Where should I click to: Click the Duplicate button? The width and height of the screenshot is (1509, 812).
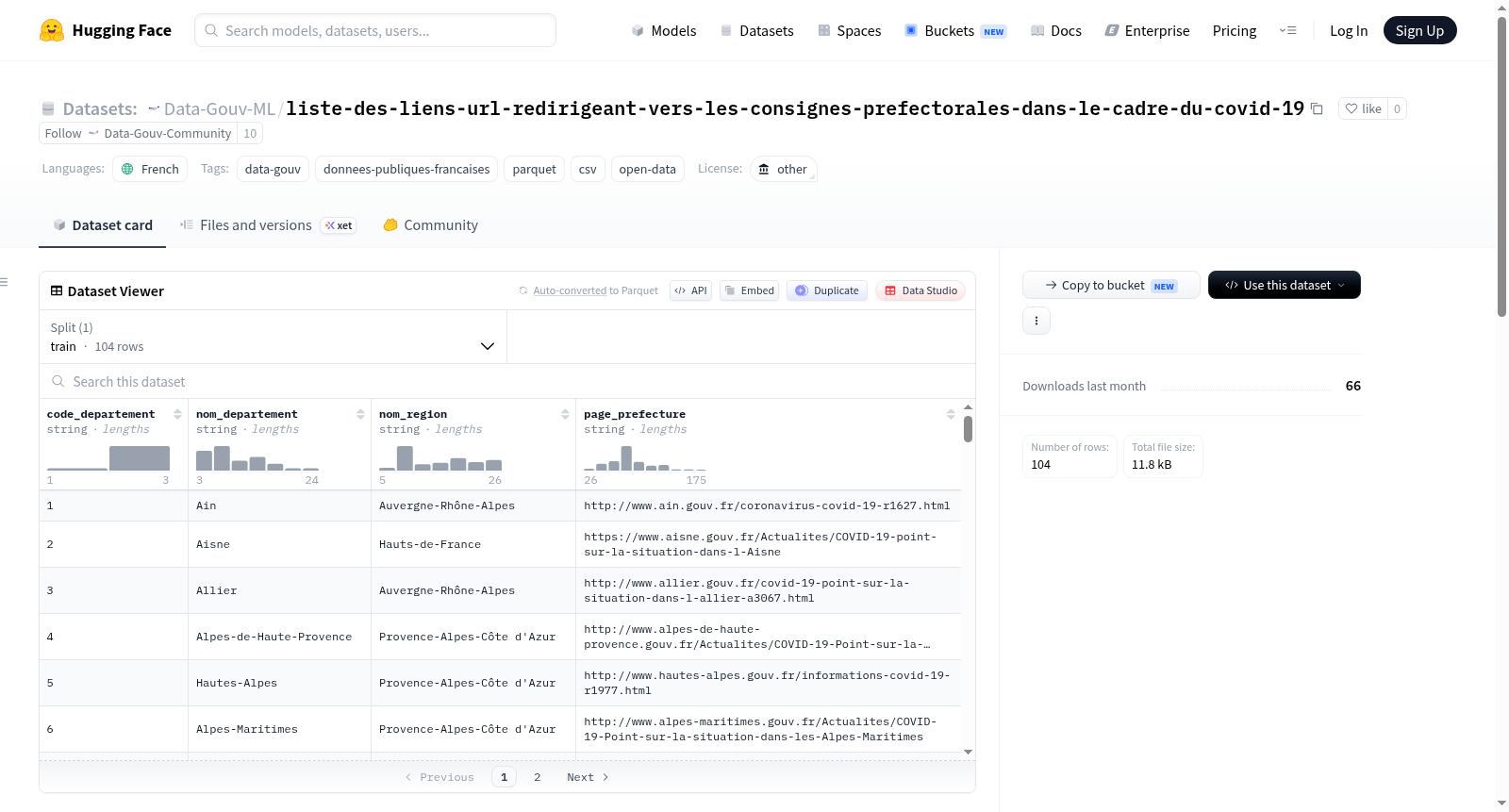[827, 290]
